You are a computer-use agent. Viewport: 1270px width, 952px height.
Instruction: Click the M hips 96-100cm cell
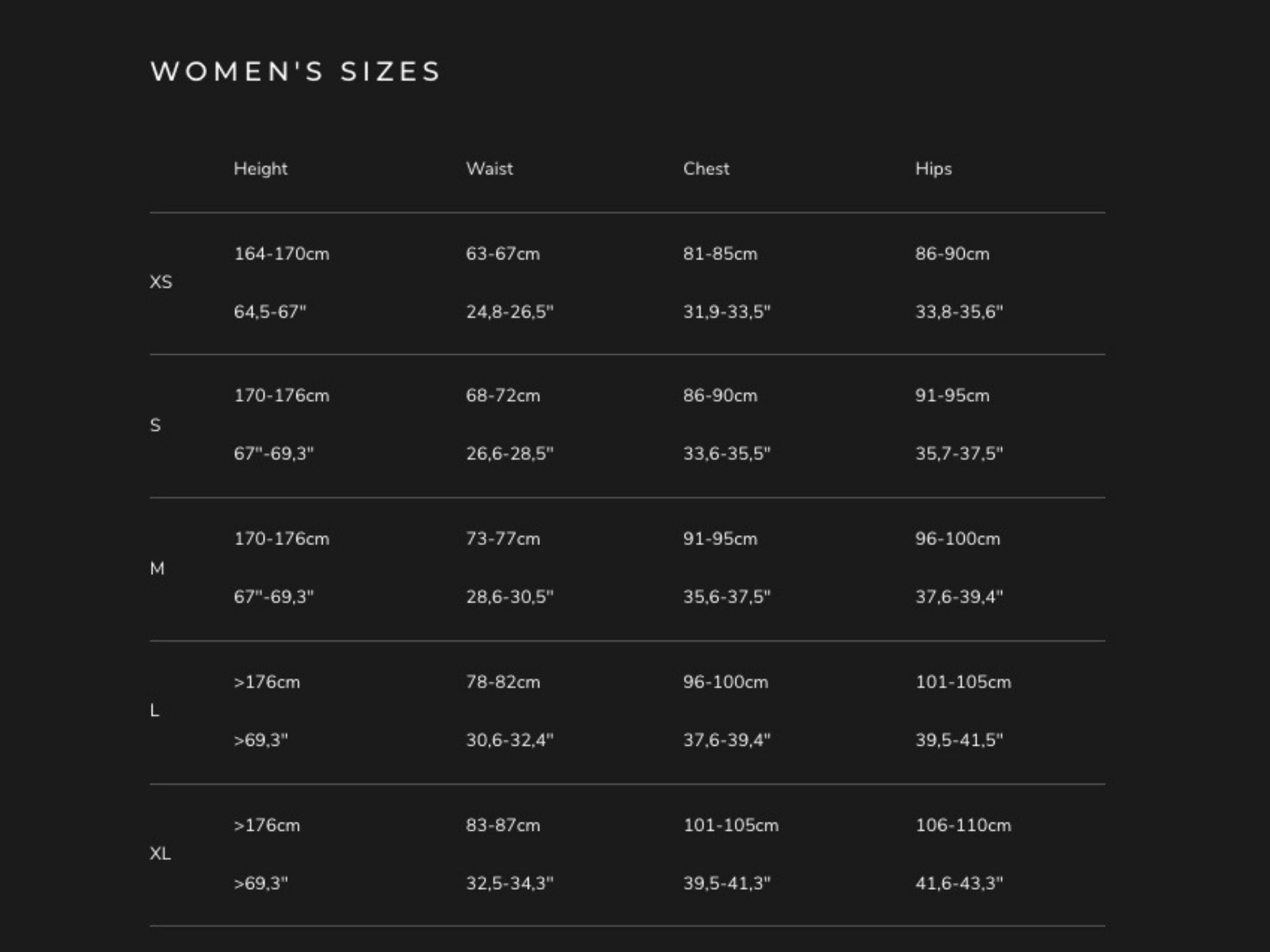pos(958,539)
